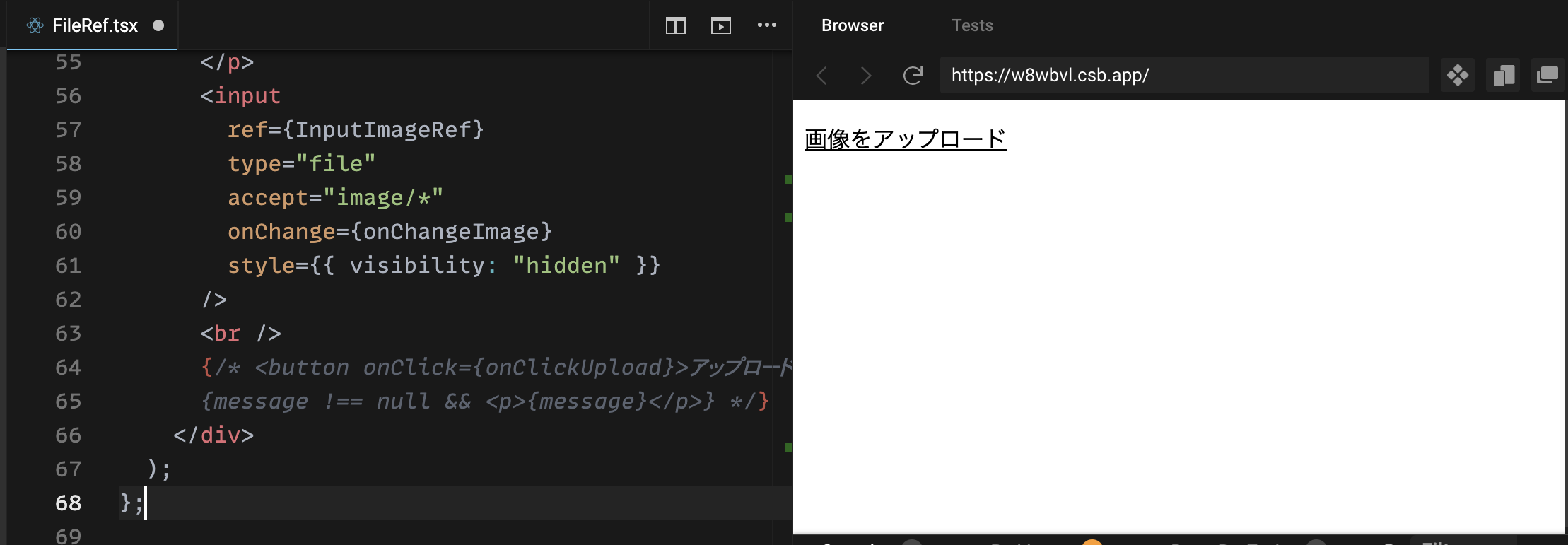Click the ); on line 67
Image resolution: width=1568 pixels, height=545 pixels.
click(x=159, y=469)
